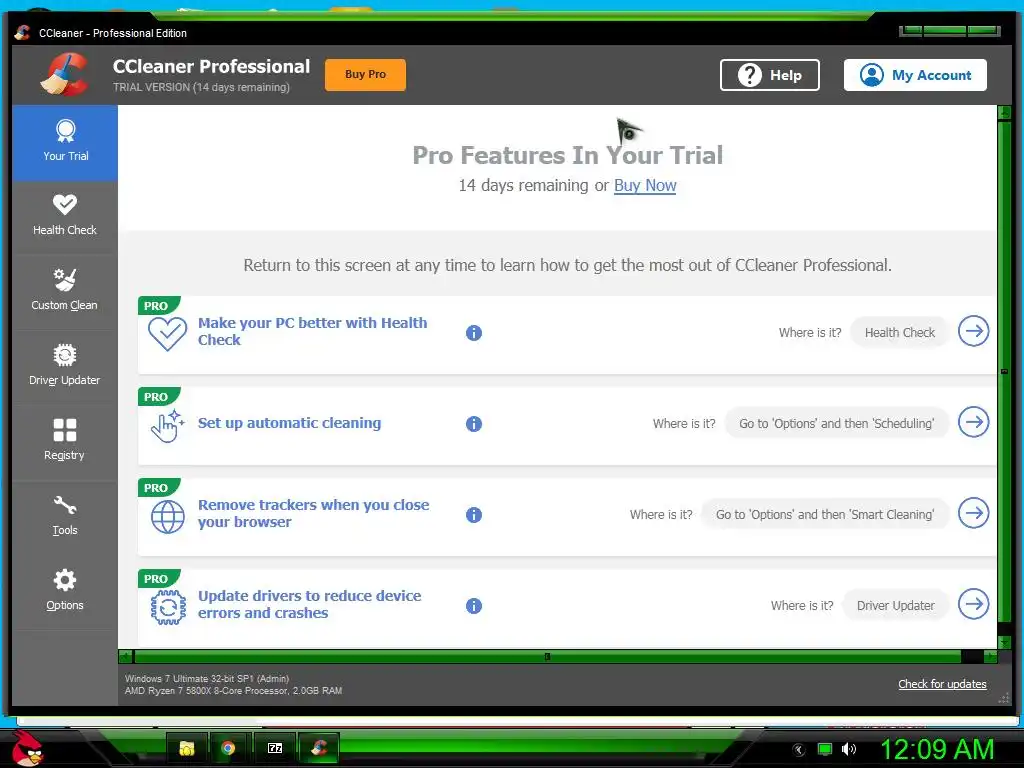Click arrow to go to Smart Cleaning

pos(973,513)
